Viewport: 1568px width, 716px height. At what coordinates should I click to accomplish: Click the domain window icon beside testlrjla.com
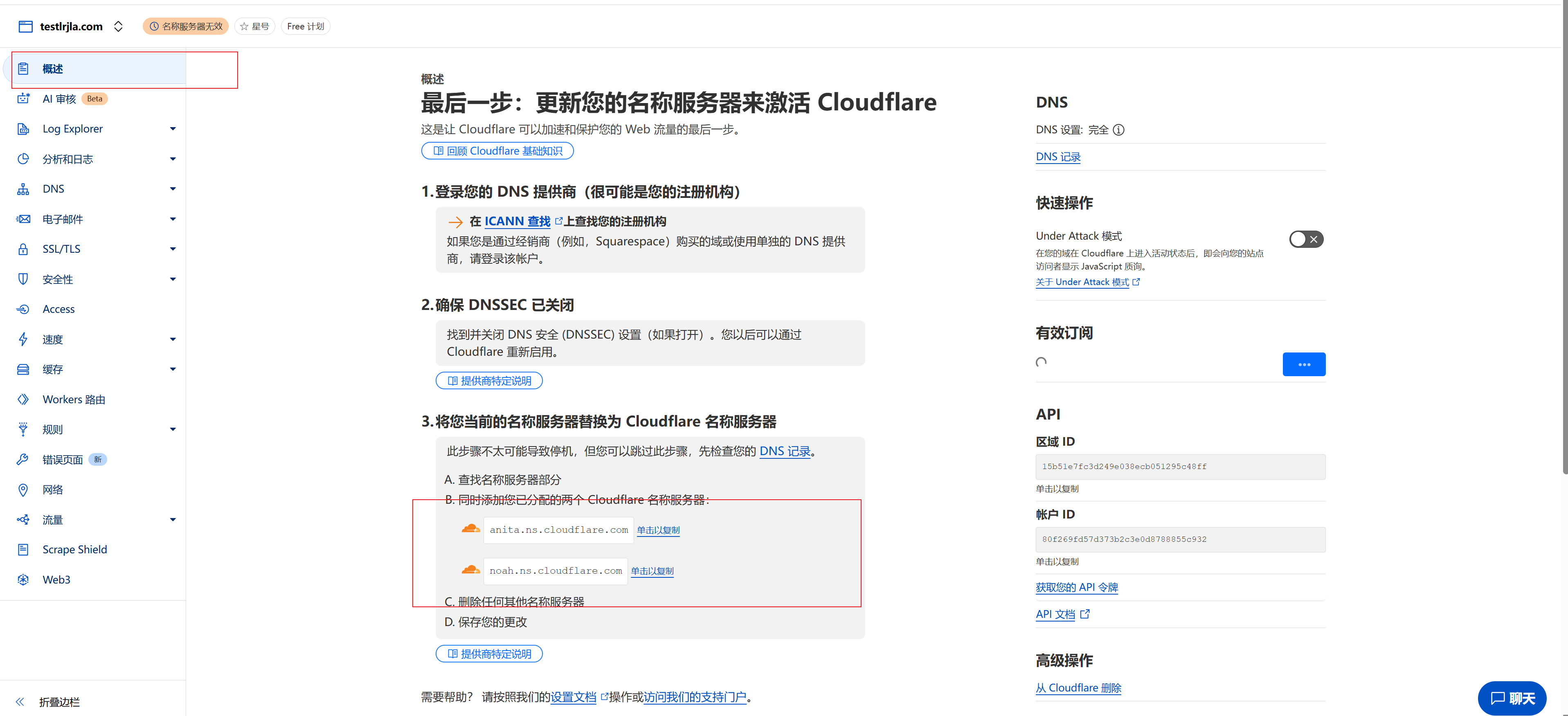tap(25, 26)
